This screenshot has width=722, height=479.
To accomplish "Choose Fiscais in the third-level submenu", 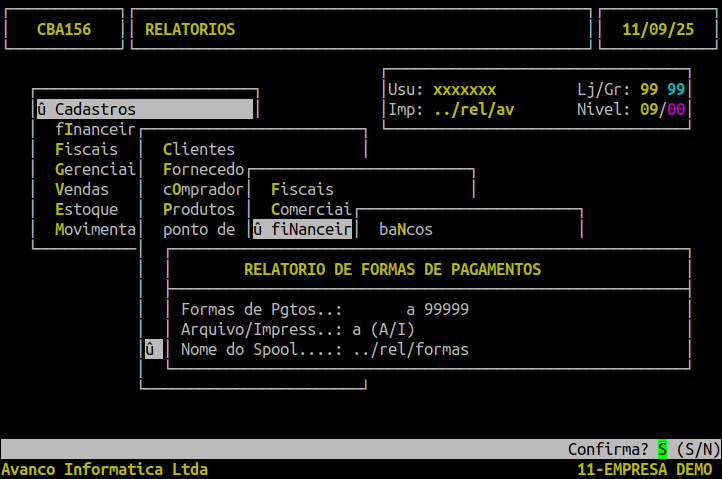I will tap(302, 189).
